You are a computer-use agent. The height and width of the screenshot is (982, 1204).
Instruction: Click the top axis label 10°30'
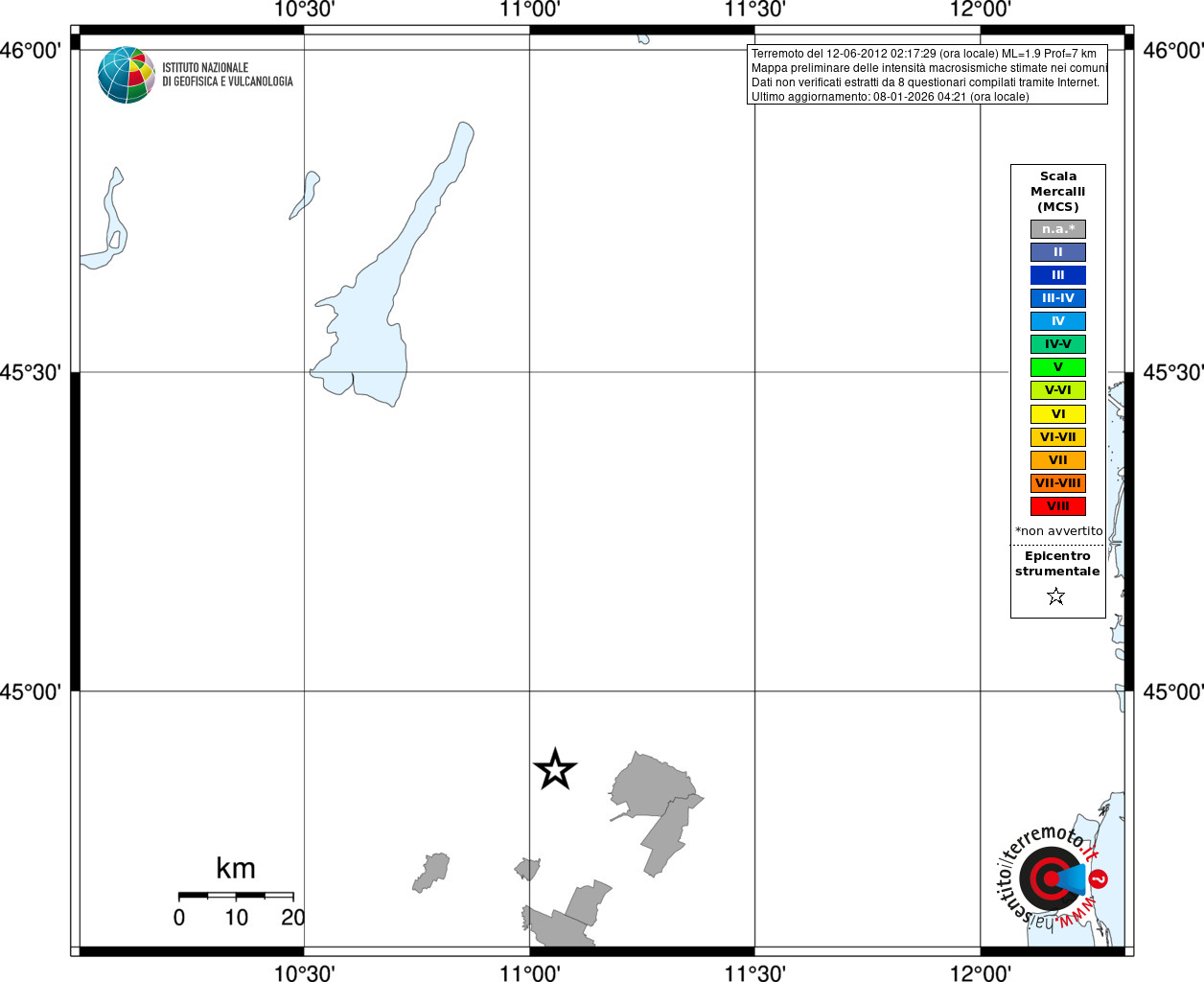coord(304,10)
